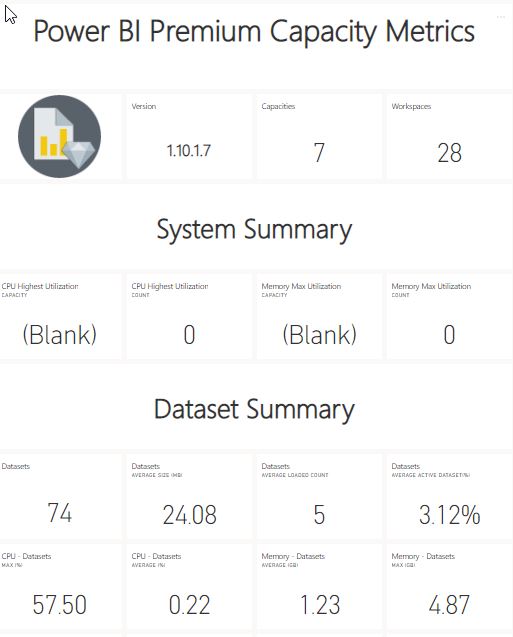Click Datasets Average Size value 24.08
Viewport: 513px width, 637px height.
[190, 515]
